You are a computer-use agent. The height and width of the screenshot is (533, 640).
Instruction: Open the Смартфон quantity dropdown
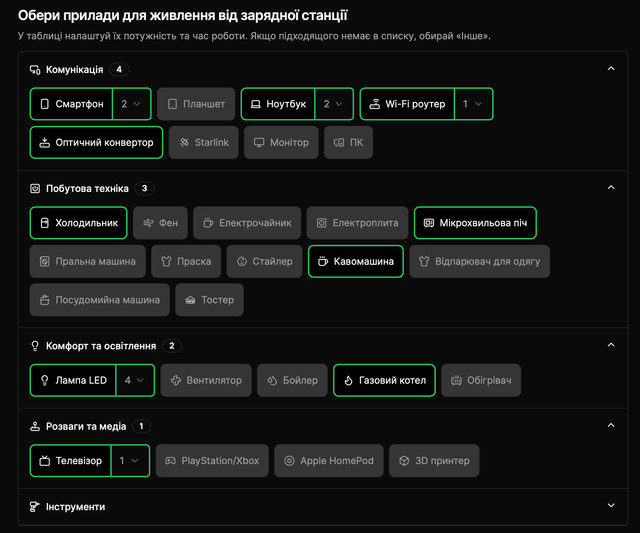pyautogui.click(x=132, y=104)
